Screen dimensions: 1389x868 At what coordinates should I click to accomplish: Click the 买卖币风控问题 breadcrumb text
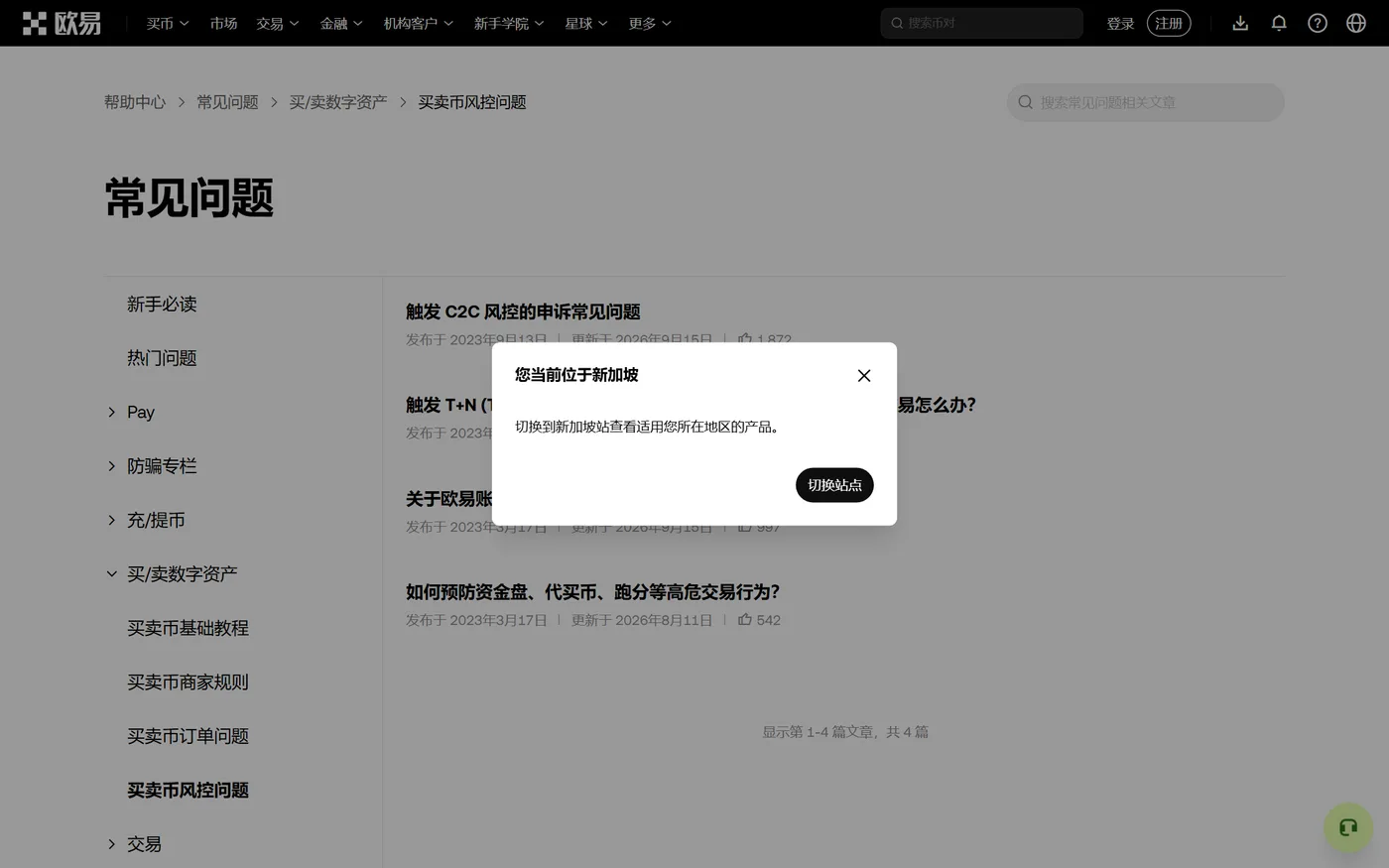(x=472, y=102)
